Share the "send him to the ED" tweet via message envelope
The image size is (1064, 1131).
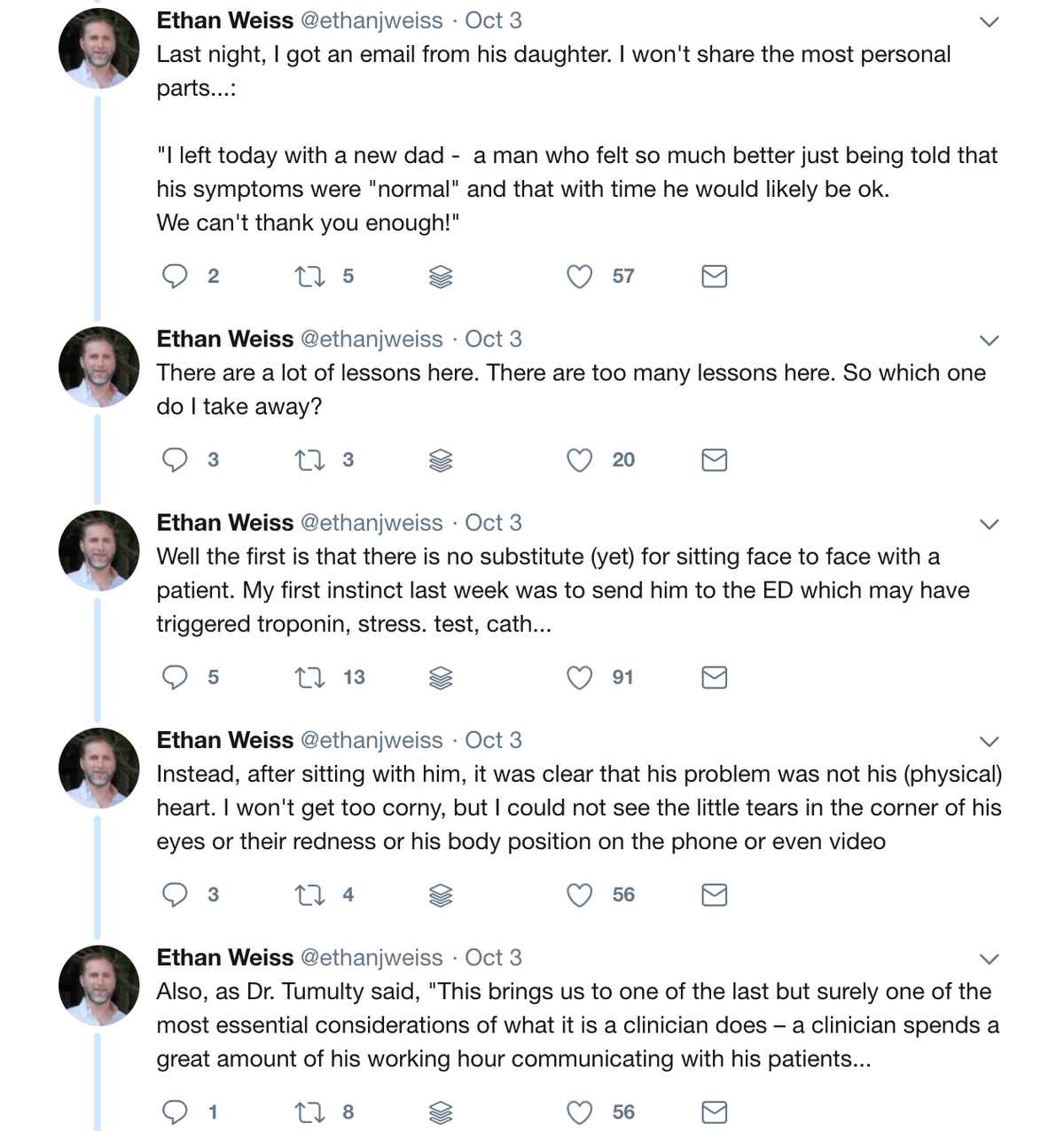(x=714, y=678)
